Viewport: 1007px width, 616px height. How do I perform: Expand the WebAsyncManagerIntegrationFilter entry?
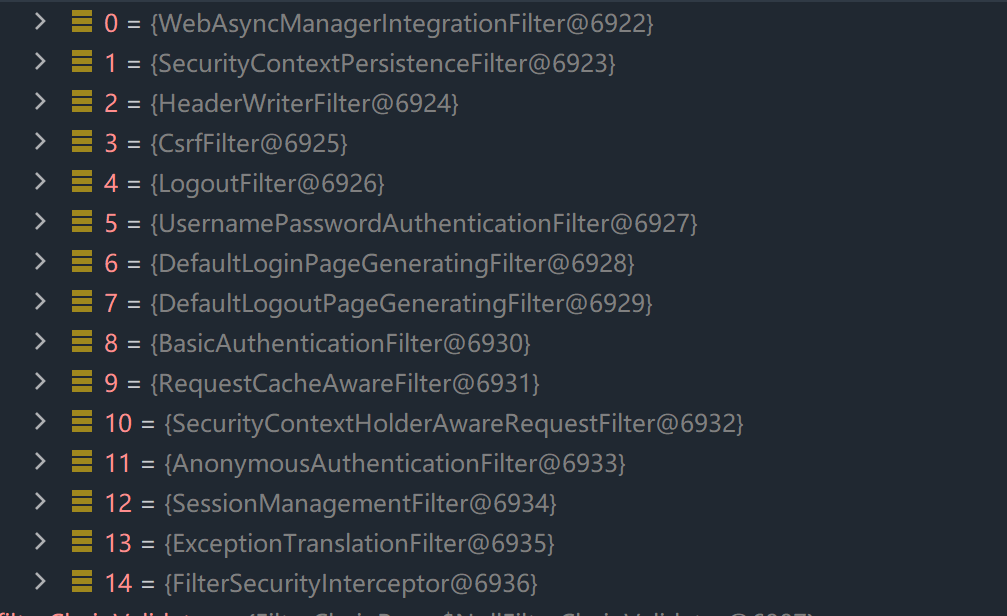(40, 22)
